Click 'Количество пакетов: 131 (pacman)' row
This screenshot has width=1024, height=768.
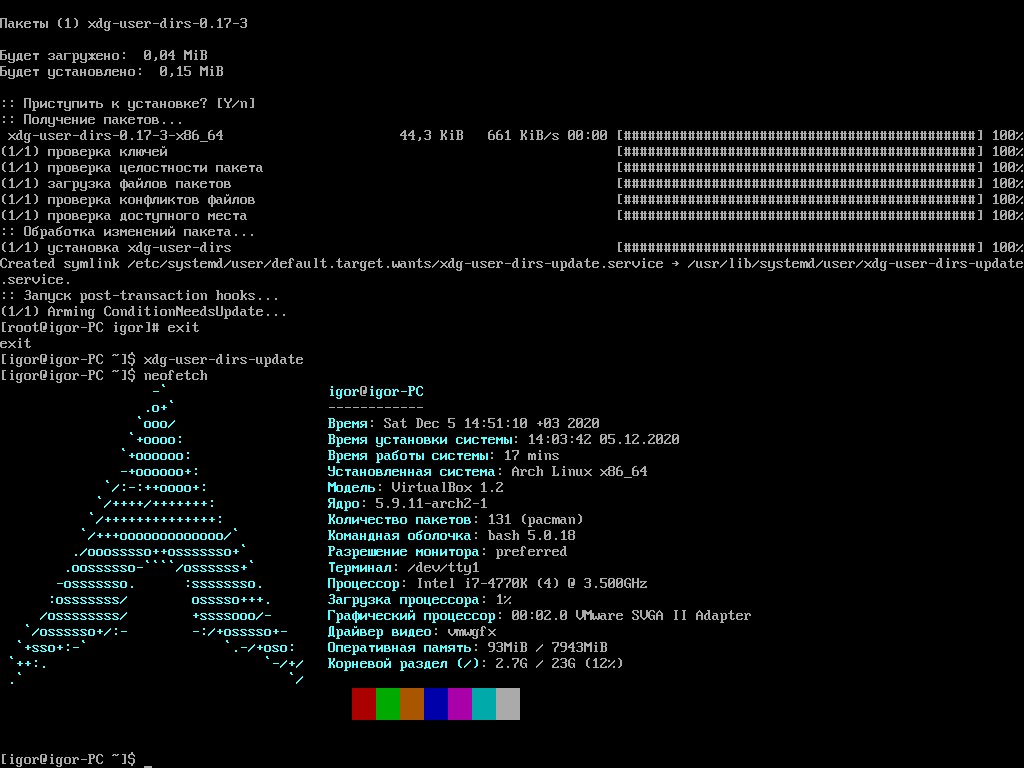click(x=456, y=519)
